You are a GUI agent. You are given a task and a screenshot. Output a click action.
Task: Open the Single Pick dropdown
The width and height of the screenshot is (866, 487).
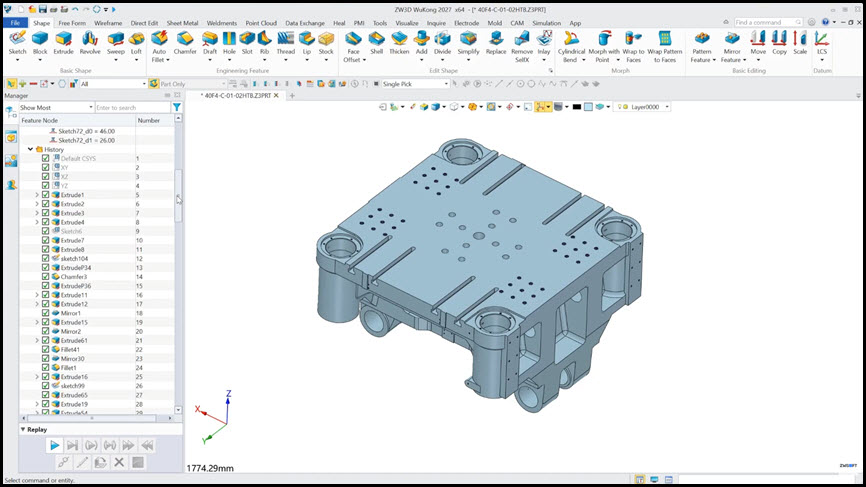(x=415, y=84)
